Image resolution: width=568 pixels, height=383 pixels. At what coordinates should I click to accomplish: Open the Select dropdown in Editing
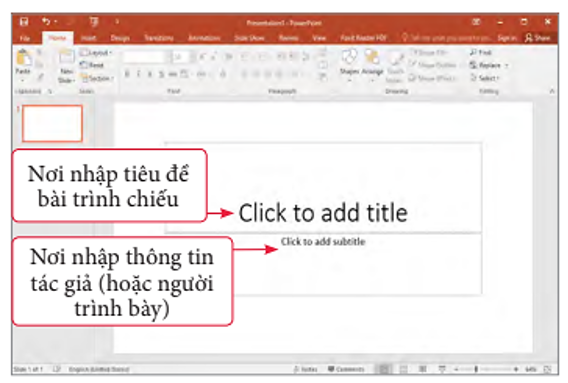484,78
